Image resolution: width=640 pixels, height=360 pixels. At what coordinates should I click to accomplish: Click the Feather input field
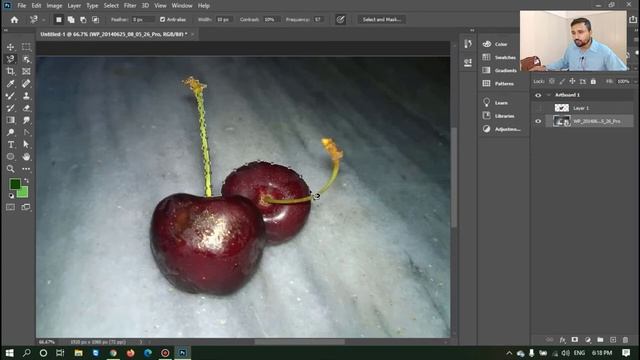[x=143, y=20]
